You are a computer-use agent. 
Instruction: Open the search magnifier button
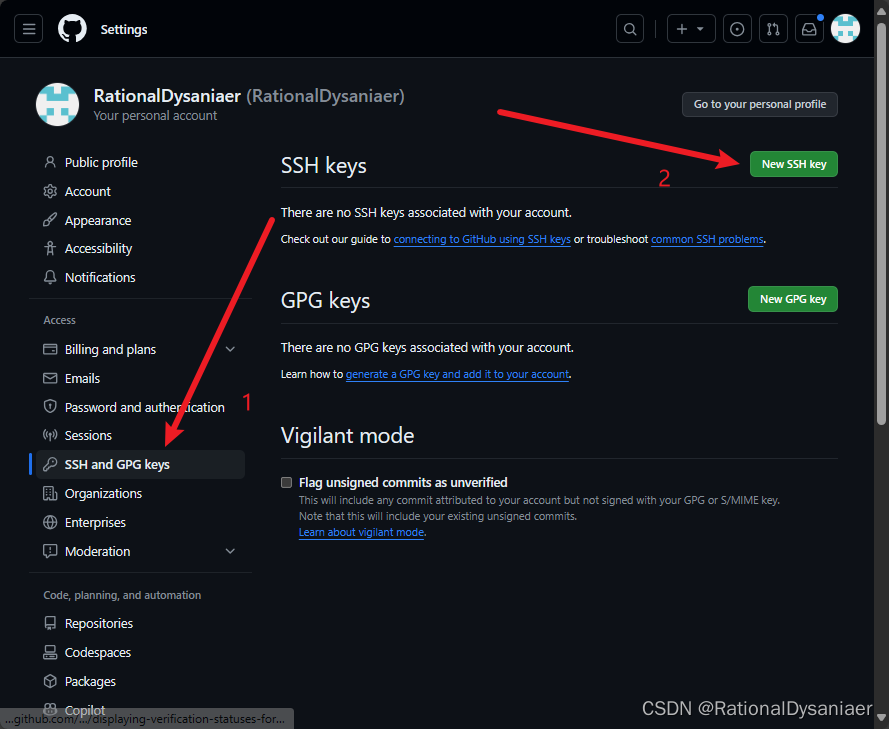[x=630, y=29]
